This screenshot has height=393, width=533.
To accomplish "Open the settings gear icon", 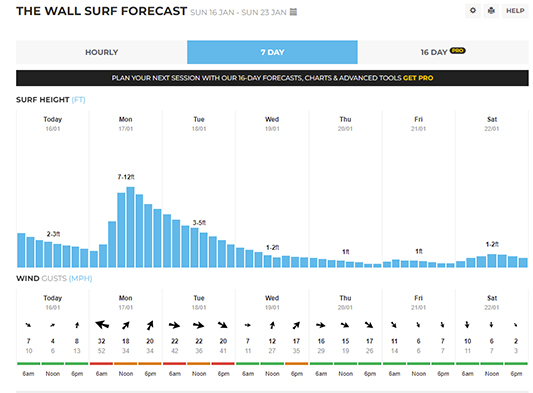I will [x=473, y=11].
